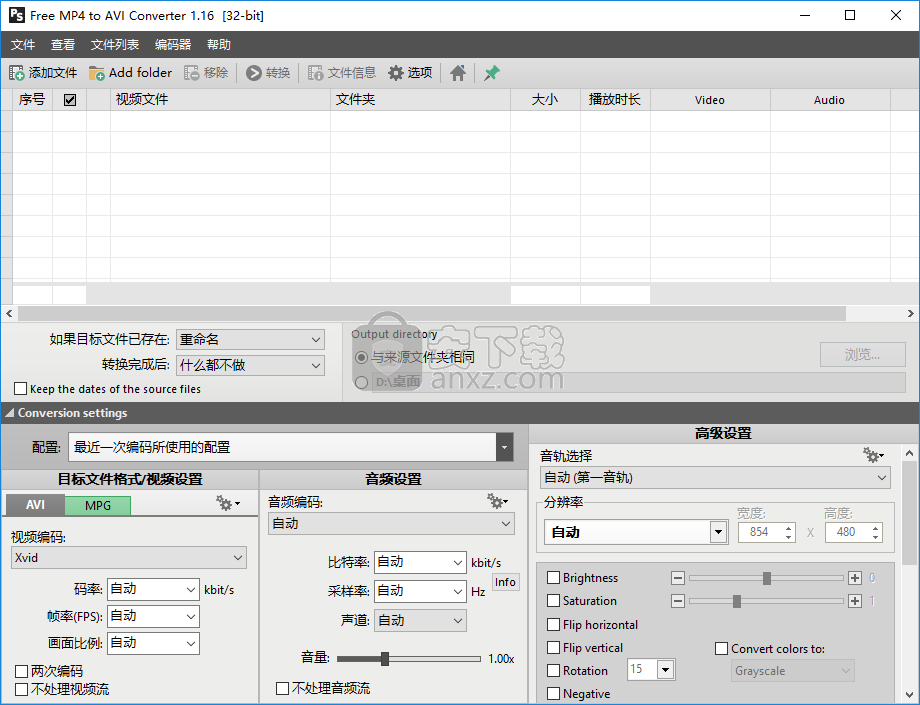Check the Convert colors to checkbox

click(x=722, y=649)
